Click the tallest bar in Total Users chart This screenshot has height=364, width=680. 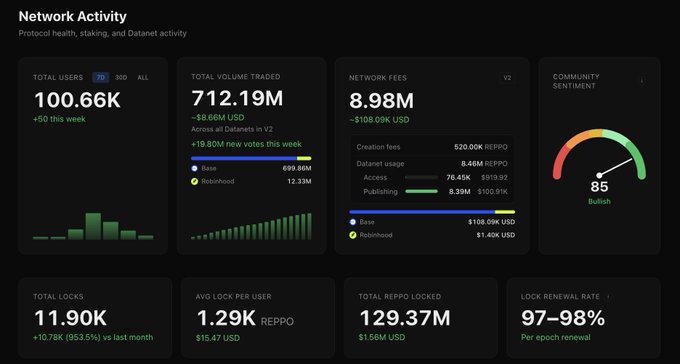[x=93, y=226]
